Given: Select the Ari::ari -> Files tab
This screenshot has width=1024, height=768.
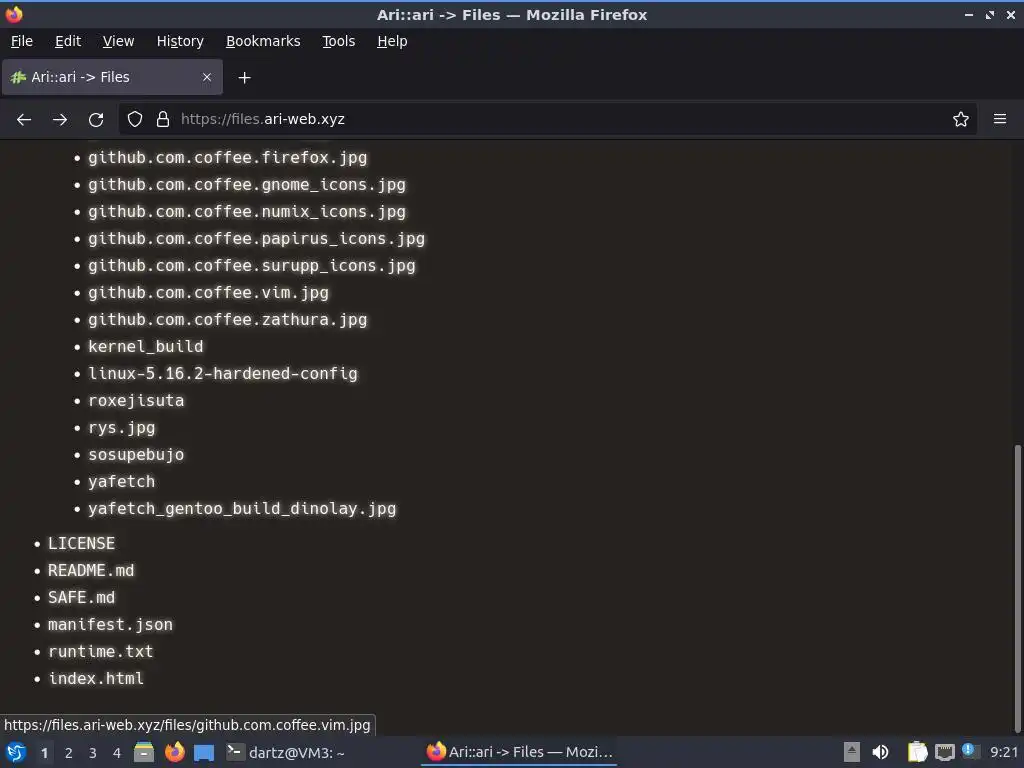Looking at the screenshot, I should (x=112, y=77).
